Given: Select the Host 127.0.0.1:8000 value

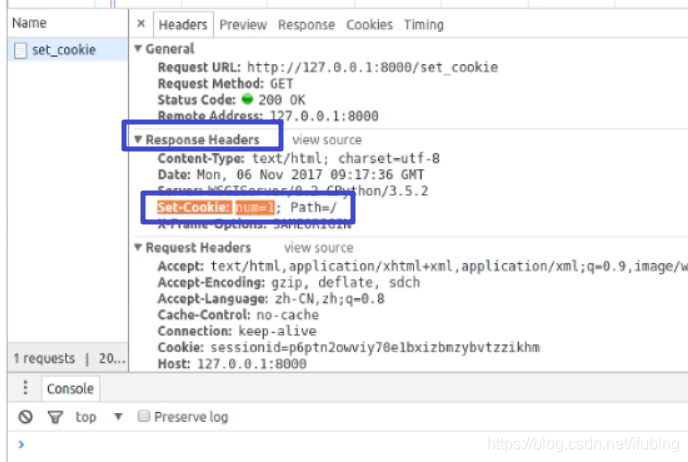Looking at the screenshot, I should point(252,363).
